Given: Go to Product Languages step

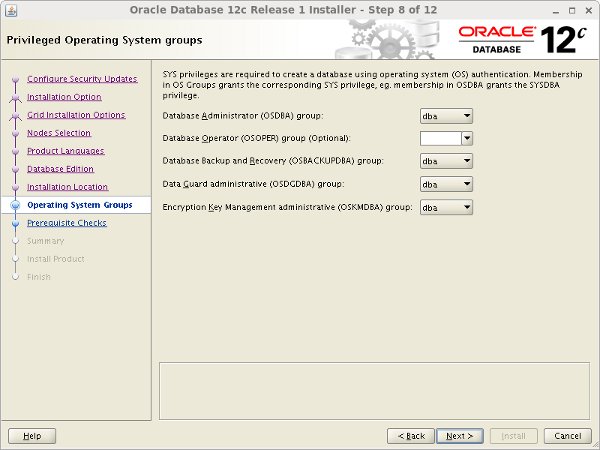Looking at the screenshot, I should (x=66, y=151).
